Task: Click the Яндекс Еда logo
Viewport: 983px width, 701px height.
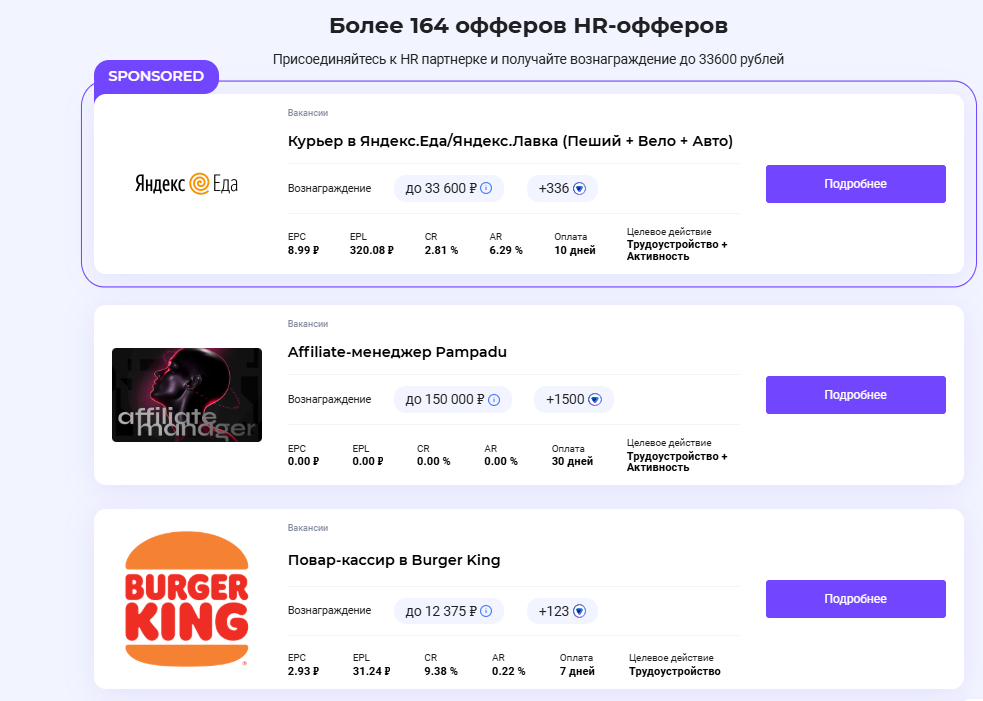Action: tap(186, 184)
